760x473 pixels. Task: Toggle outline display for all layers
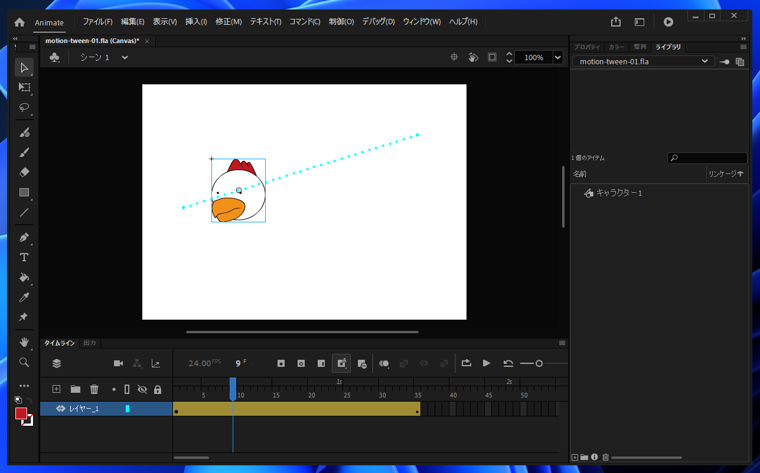coord(127,389)
